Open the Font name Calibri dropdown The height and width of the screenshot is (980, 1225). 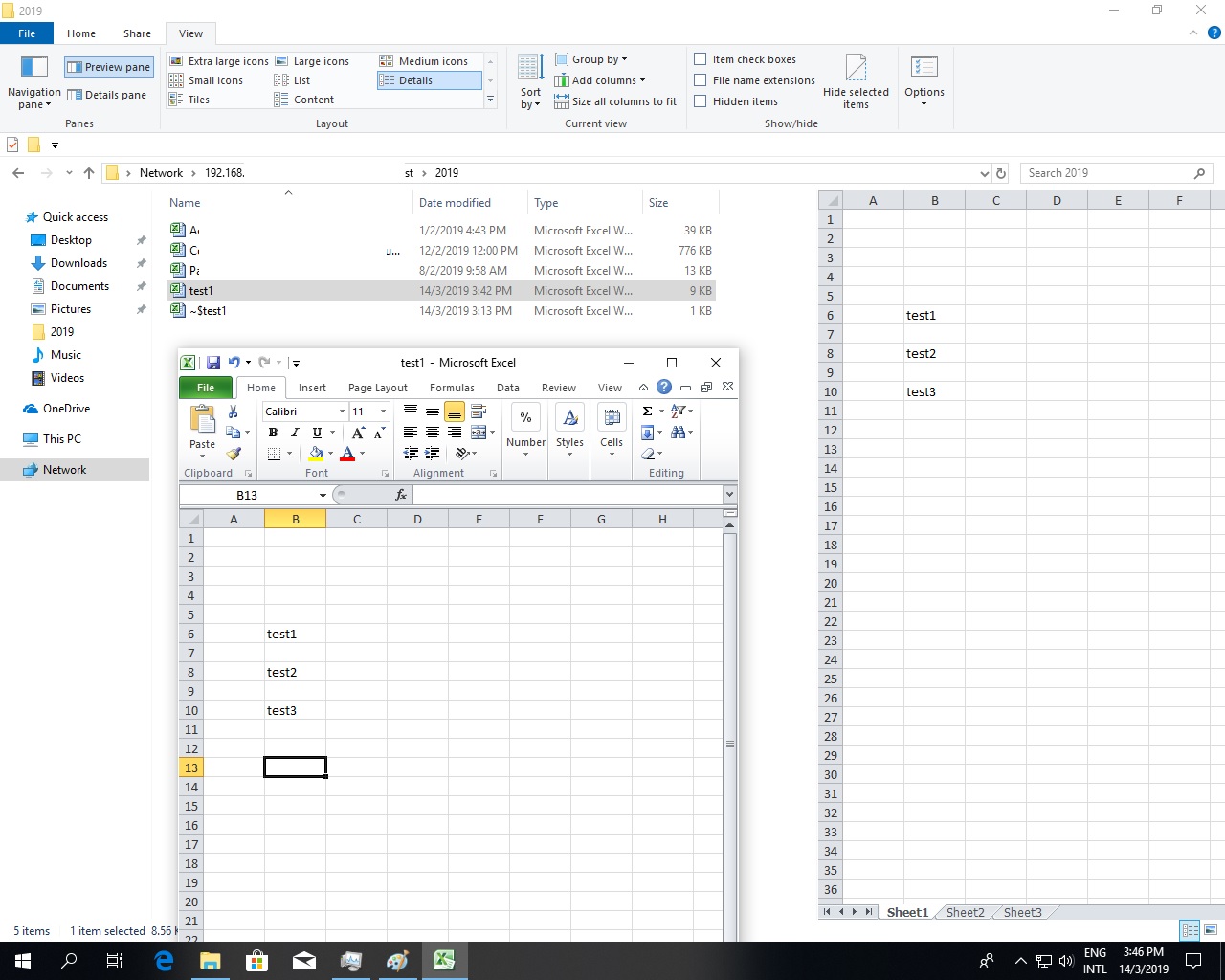(342, 412)
